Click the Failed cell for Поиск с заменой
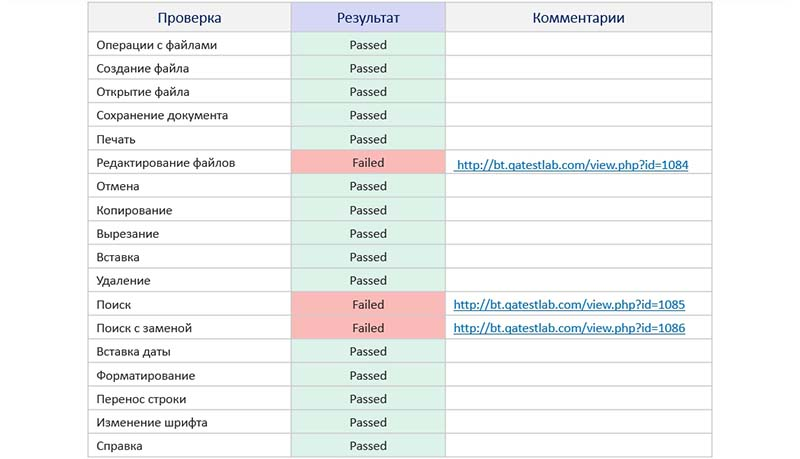The height and width of the screenshot is (459, 800). [368, 328]
